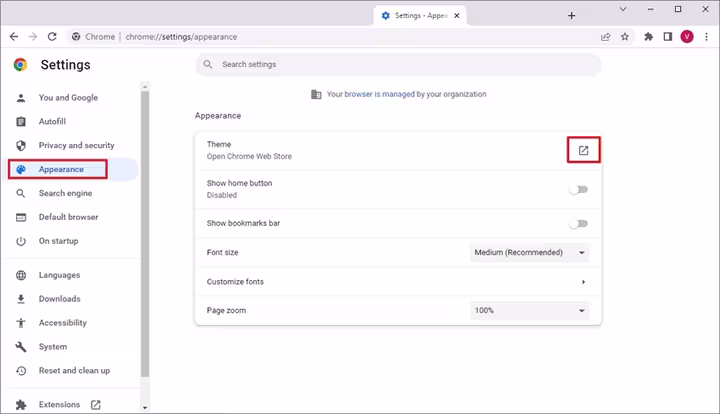Enable Show bookmarks bar switch

[x=578, y=223]
